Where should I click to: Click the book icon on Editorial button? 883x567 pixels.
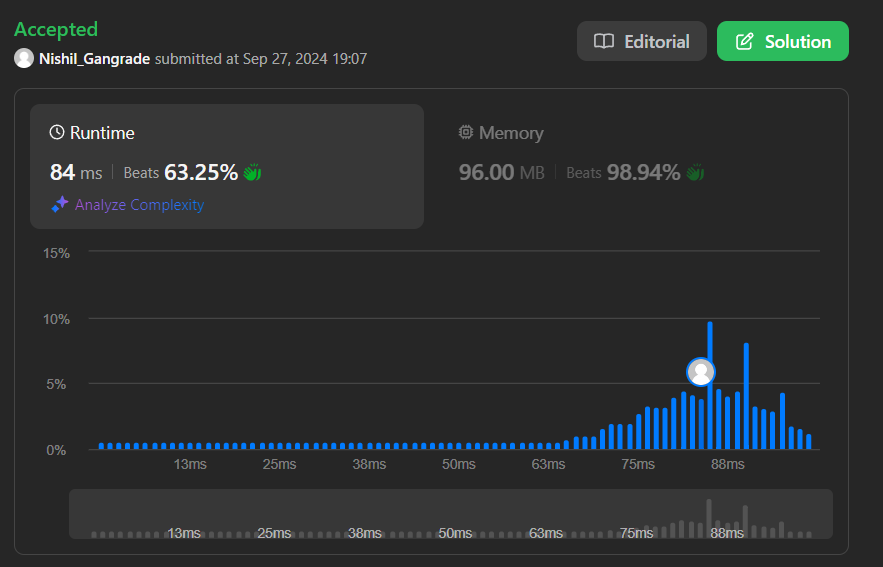[x=604, y=41]
